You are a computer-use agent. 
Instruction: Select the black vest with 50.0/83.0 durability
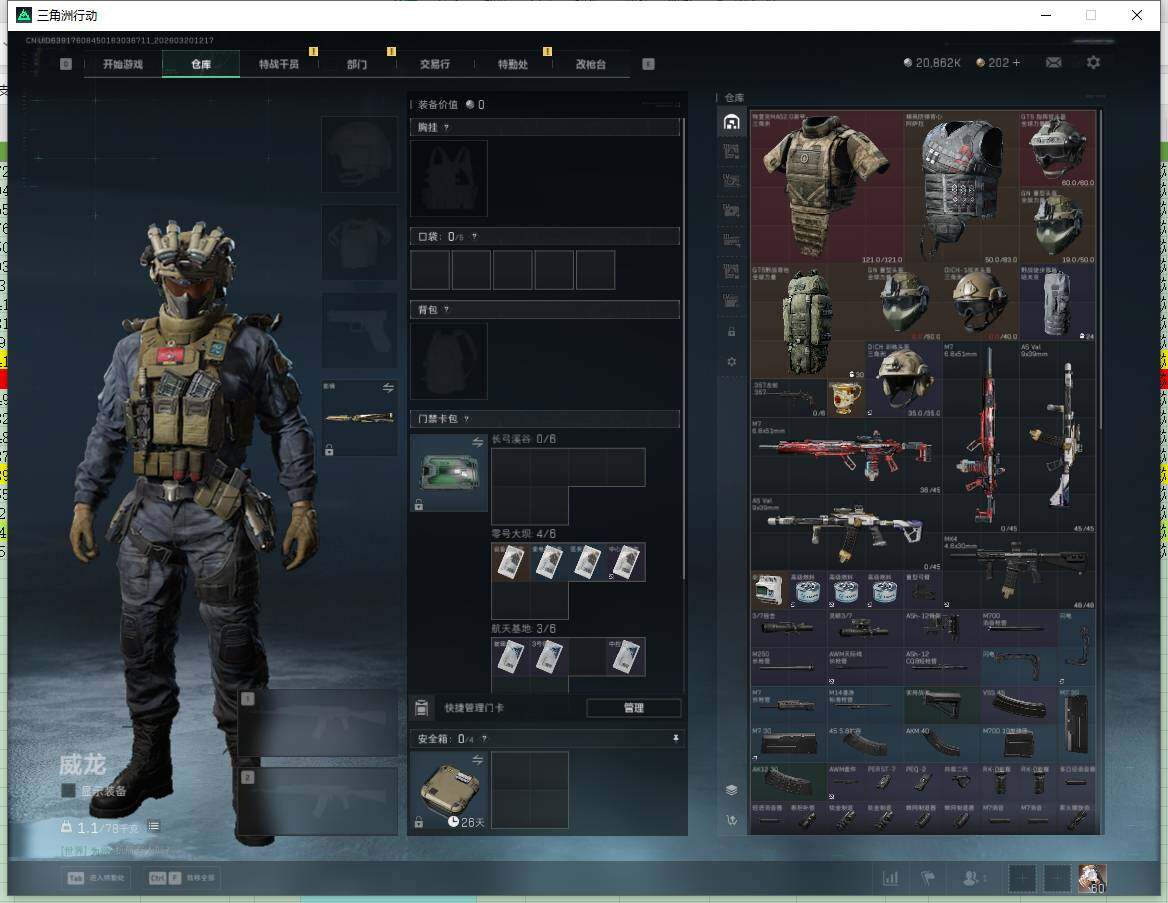(961, 187)
